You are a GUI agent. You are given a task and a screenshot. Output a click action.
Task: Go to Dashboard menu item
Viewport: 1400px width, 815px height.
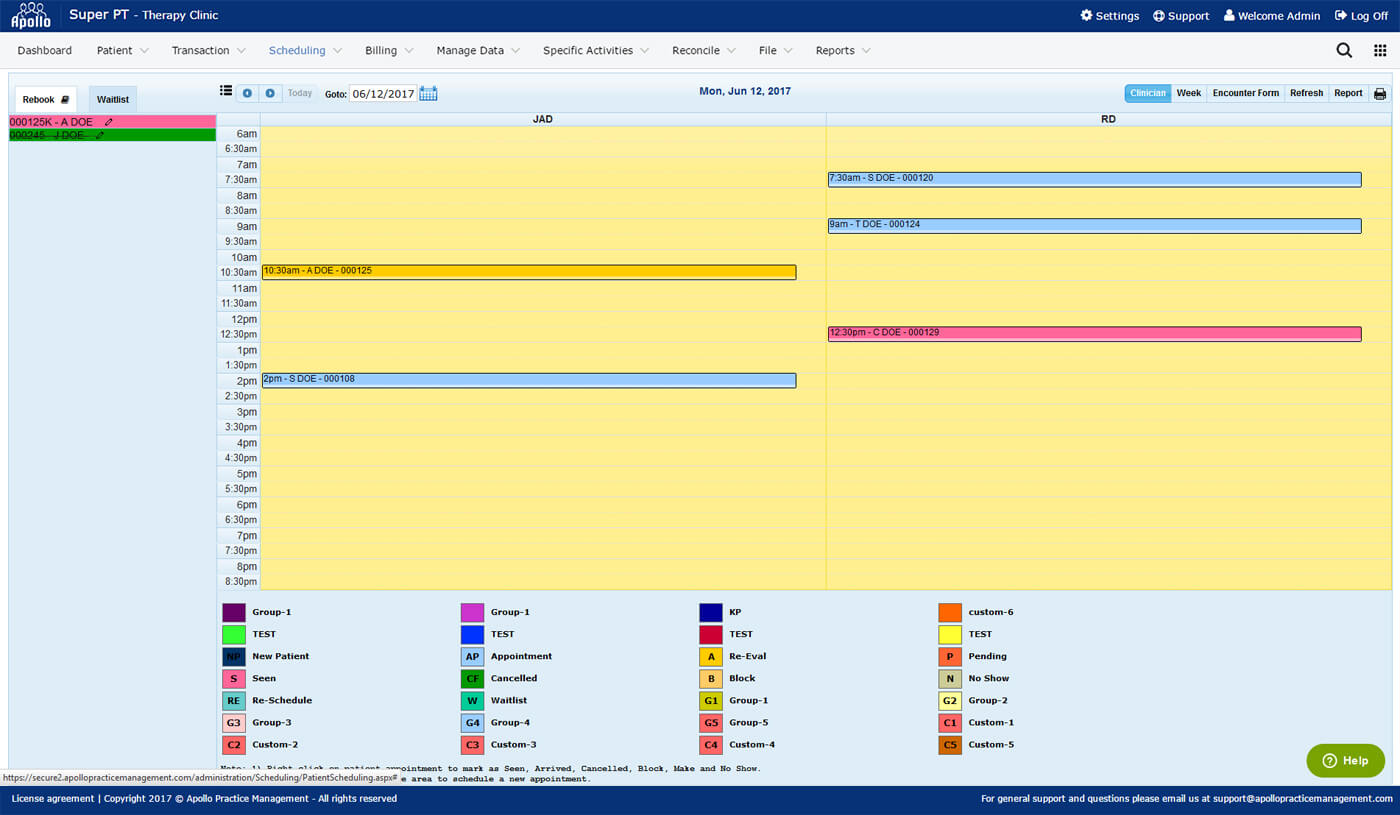45,51
